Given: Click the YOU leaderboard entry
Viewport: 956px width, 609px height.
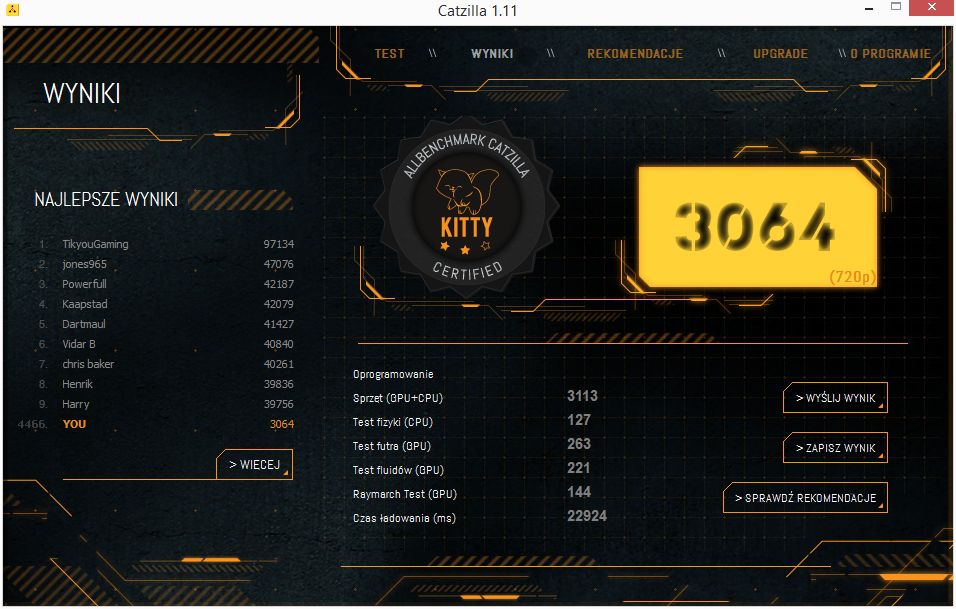Looking at the screenshot, I should click(156, 424).
